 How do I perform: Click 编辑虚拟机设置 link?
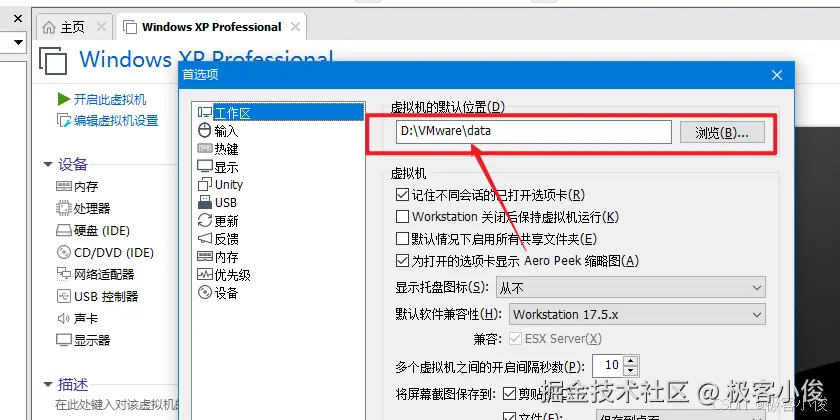(116, 121)
